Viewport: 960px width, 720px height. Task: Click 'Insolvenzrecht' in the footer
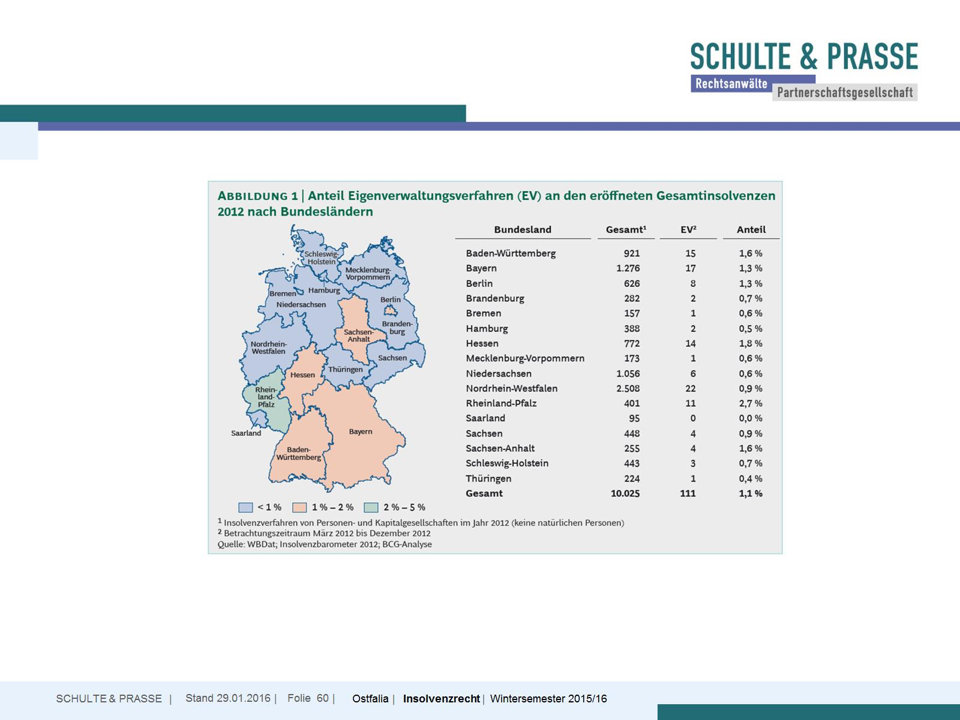441,698
